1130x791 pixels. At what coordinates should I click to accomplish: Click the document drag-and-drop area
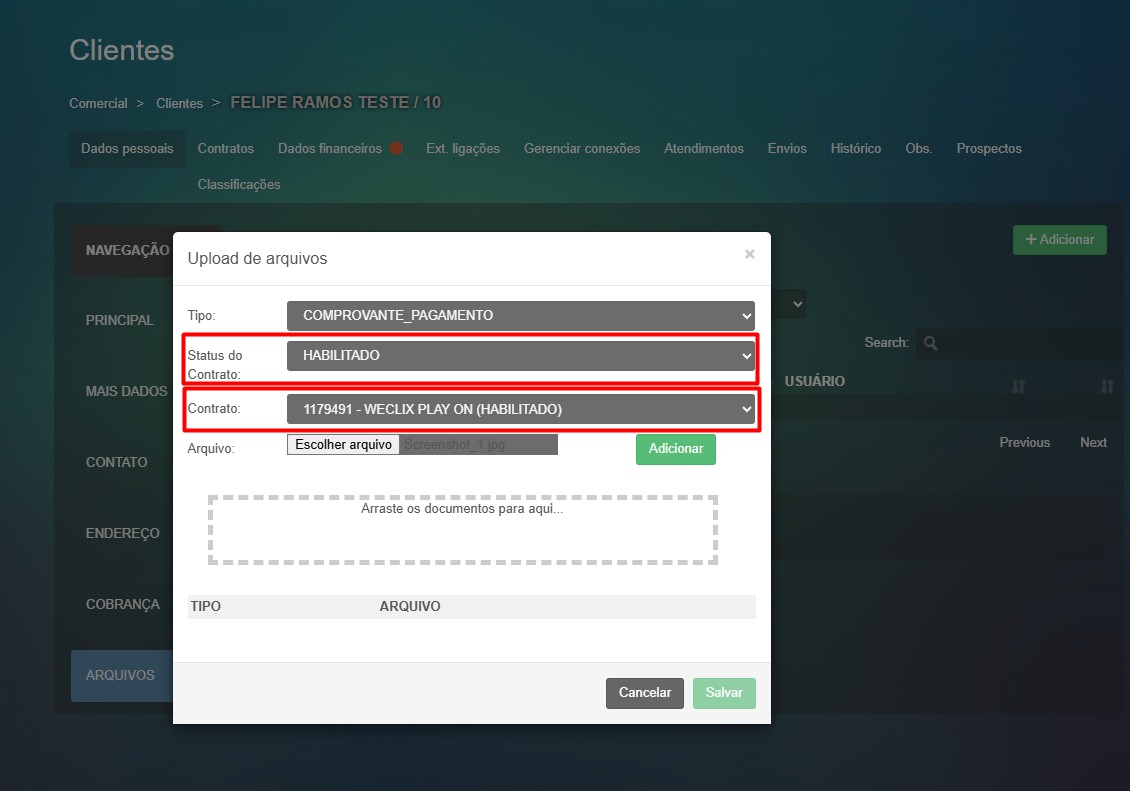(462, 530)
